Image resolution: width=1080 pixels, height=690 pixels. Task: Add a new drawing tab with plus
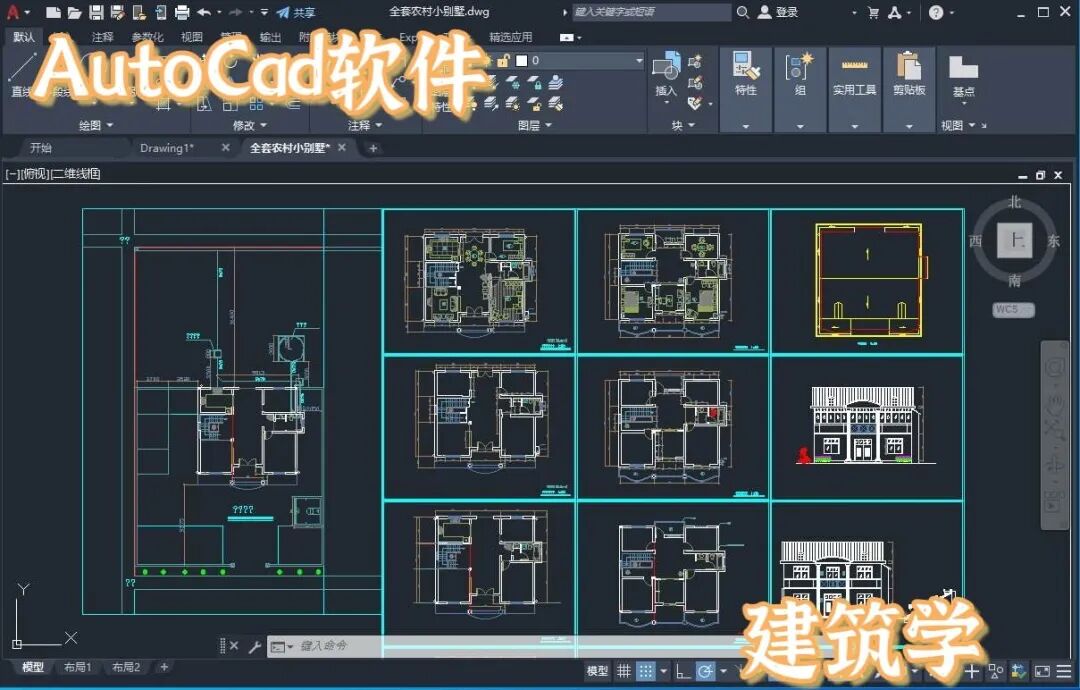coord(373,148)
